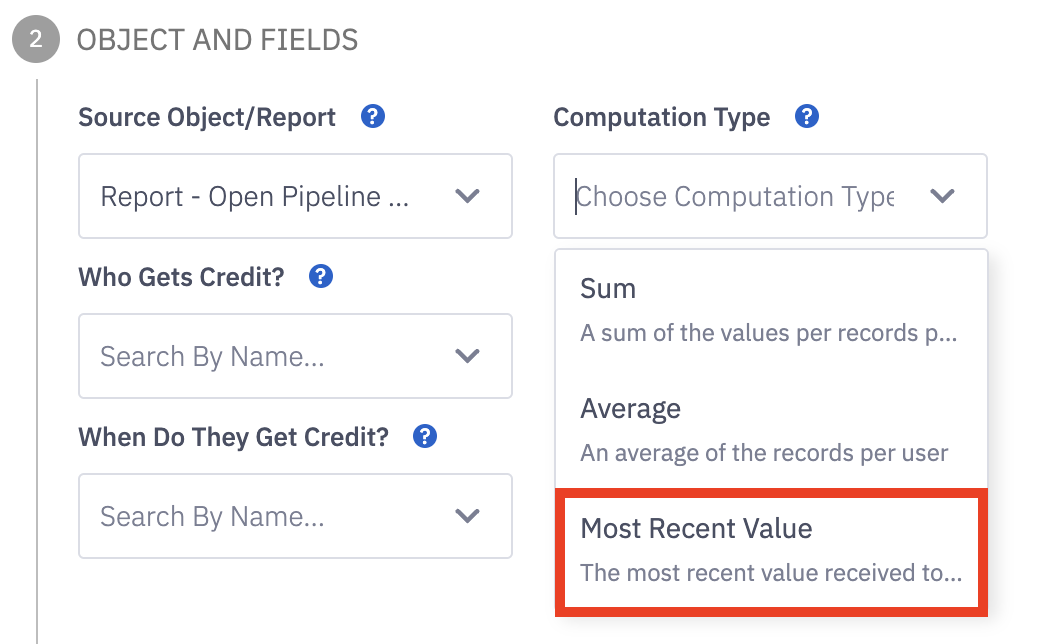Image resolution: width=1044 pixels, height=644 pixels.
Task: Click the Source Object/Report label
Action: click(x=207, y=117)
